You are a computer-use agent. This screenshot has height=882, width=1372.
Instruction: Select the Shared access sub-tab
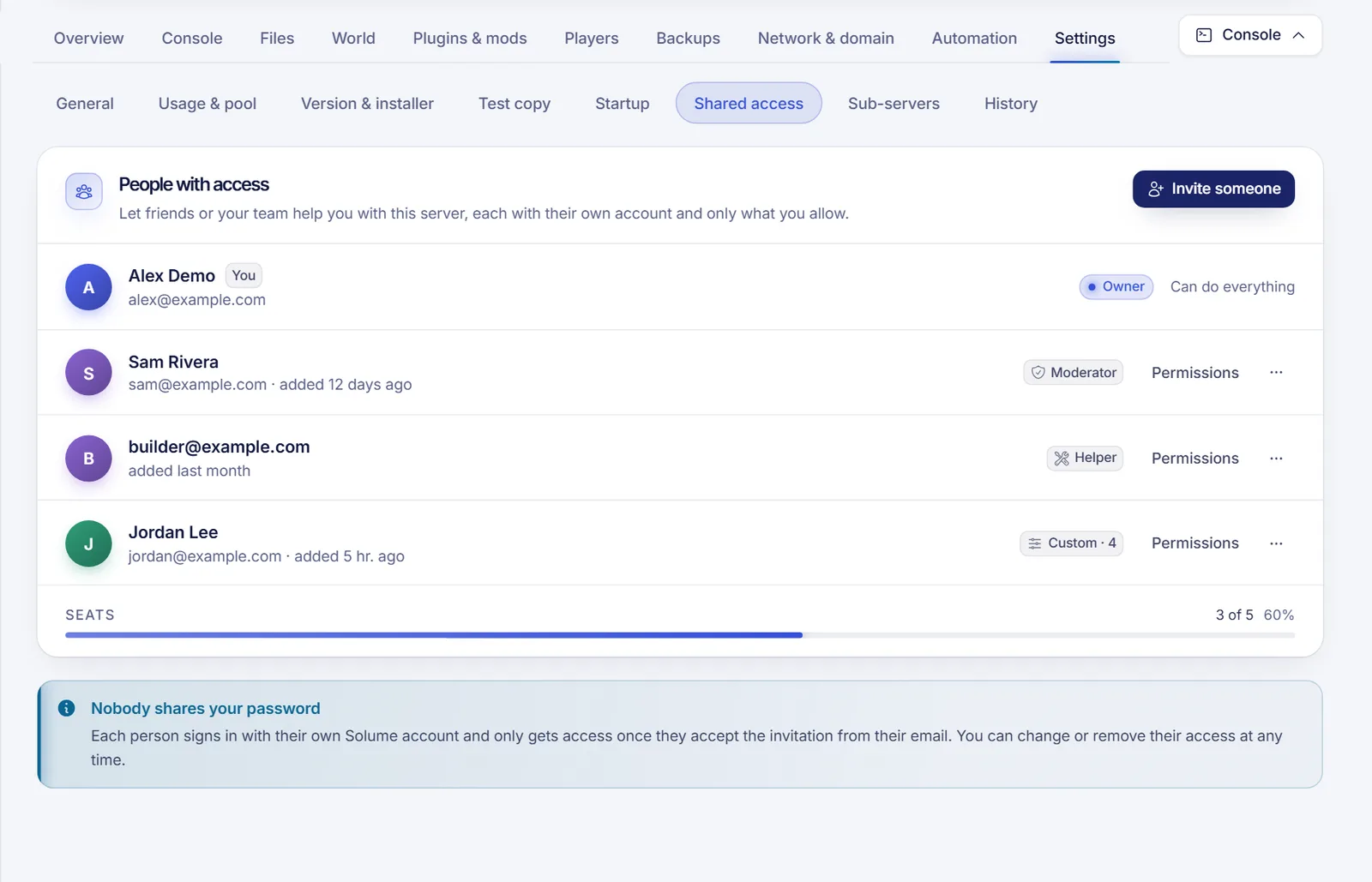pos(749,104)
